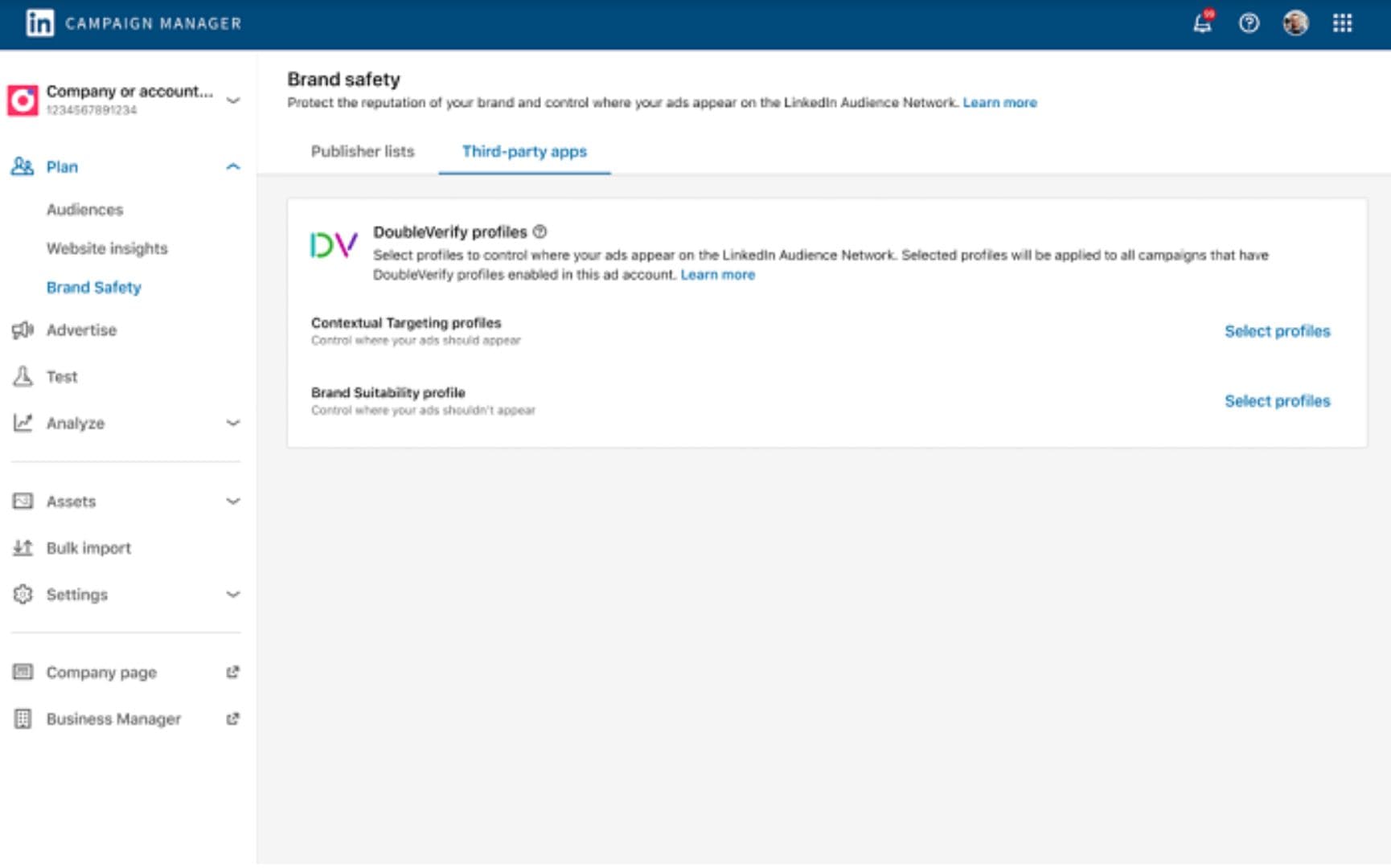This screenshot has height=868, width=1391.
Task: Open the apps grid menu
Action: (x=1342, y=23)
